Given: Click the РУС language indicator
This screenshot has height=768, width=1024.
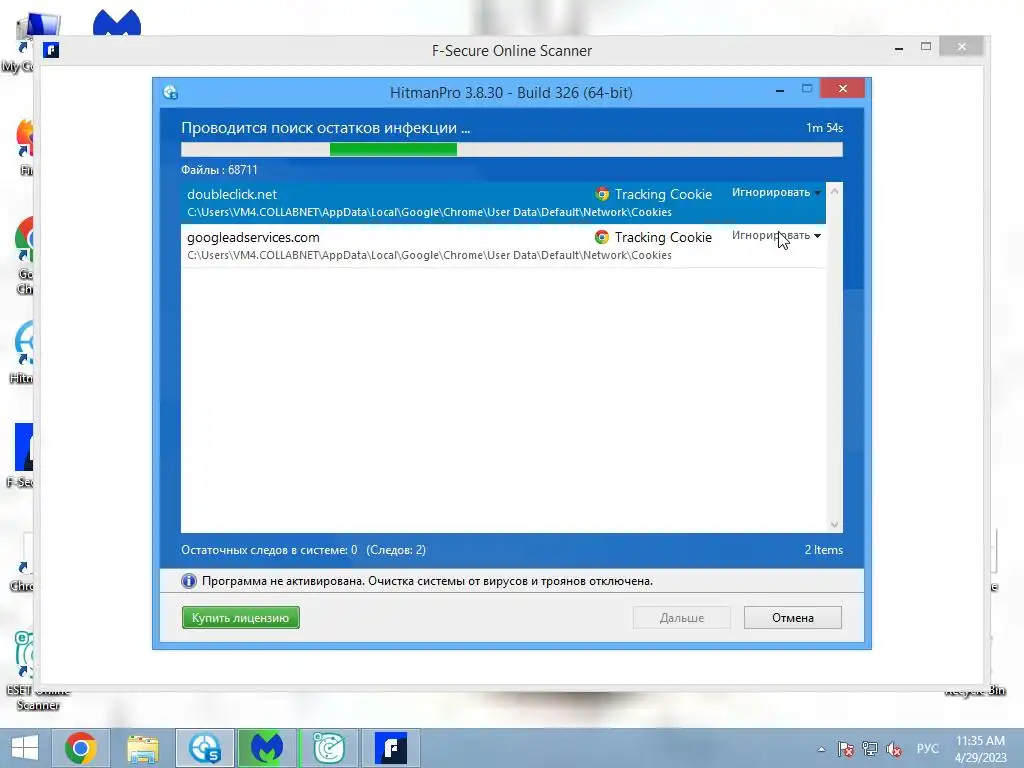Looking at the screenshot, I should coord(927,748).
